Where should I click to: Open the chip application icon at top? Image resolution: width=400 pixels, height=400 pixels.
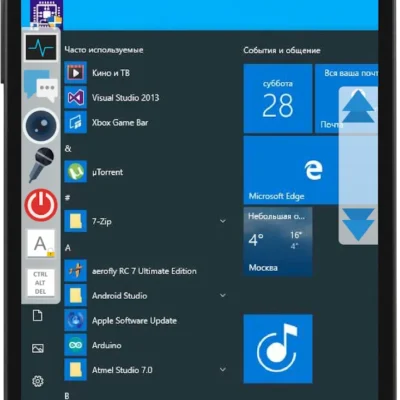(46, 14)
